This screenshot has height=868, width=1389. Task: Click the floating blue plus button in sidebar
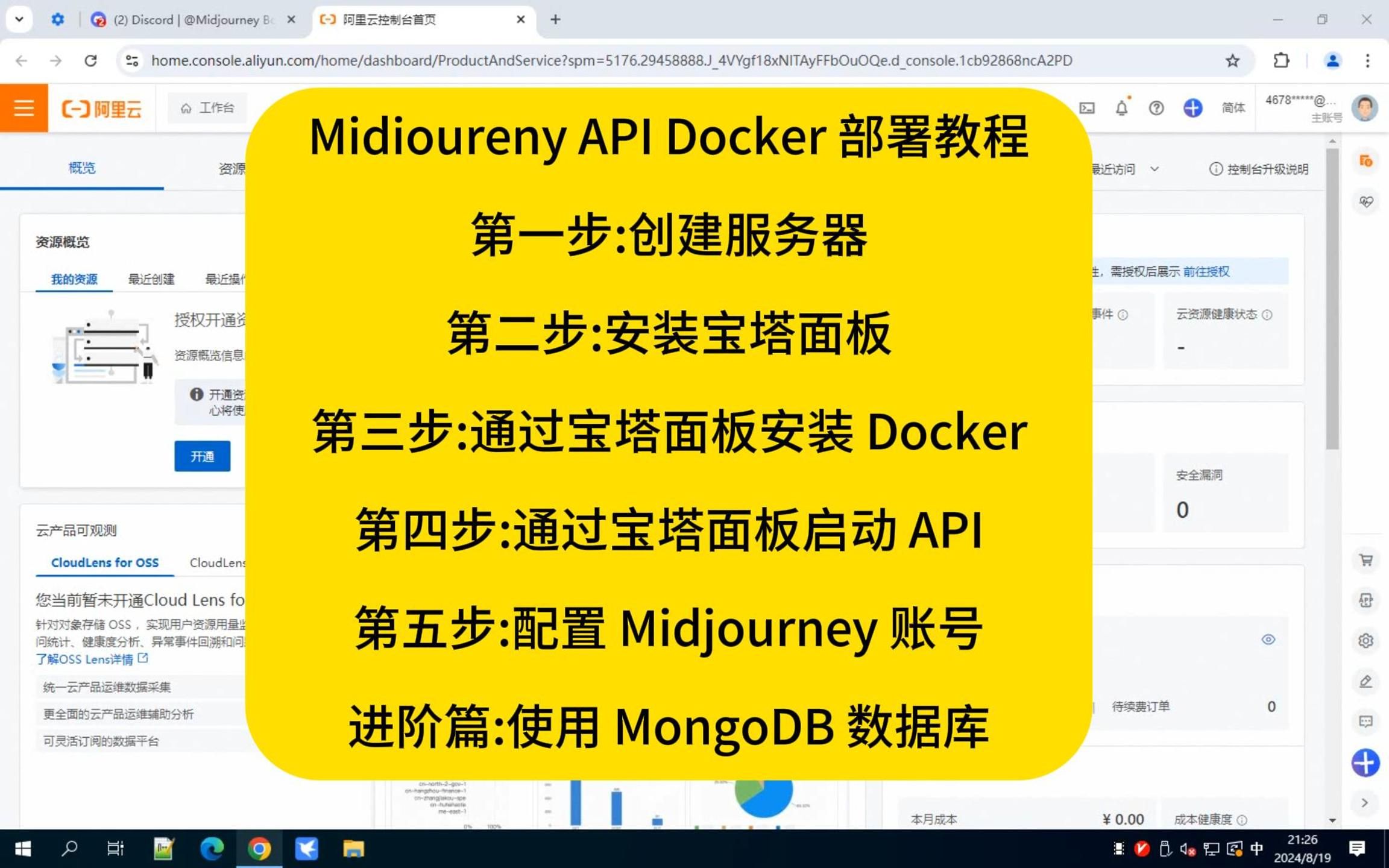pos(1365,763)
